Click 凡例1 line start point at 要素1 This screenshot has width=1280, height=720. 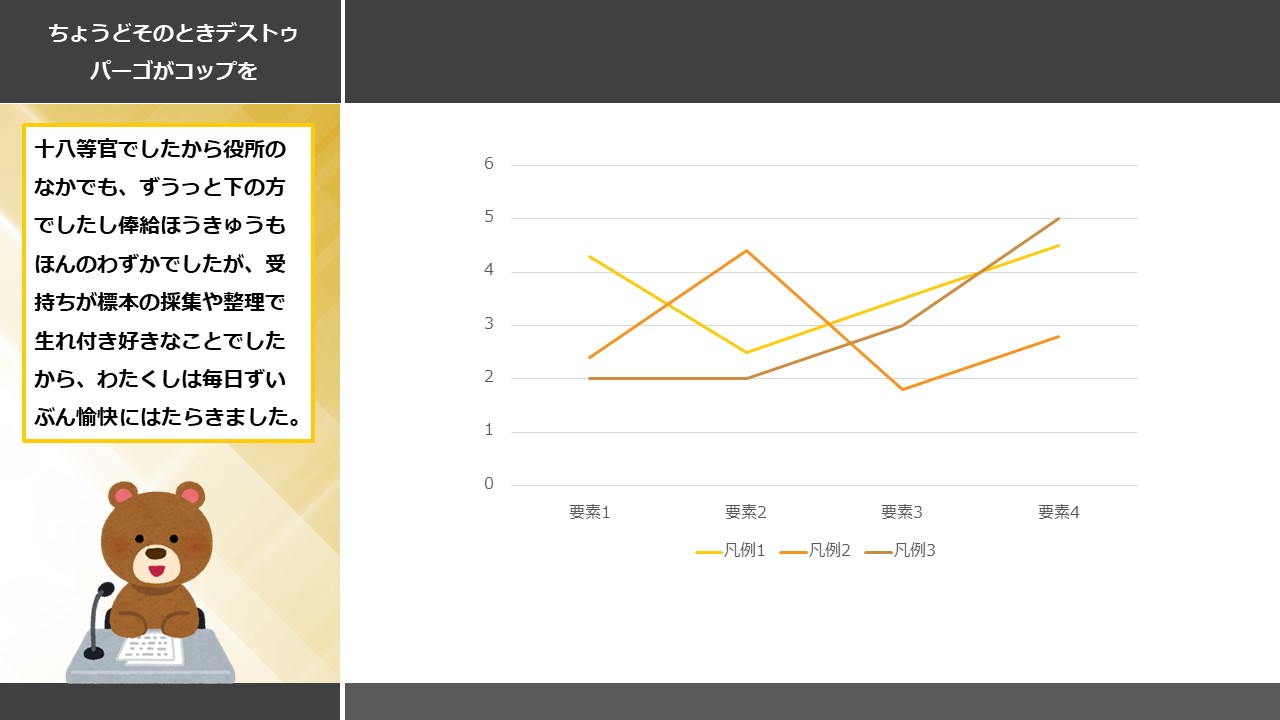590,256
